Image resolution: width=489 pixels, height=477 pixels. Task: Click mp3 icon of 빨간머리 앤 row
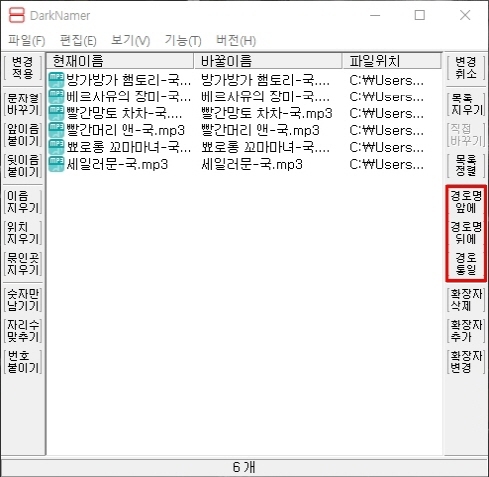(x=56, y=130)
